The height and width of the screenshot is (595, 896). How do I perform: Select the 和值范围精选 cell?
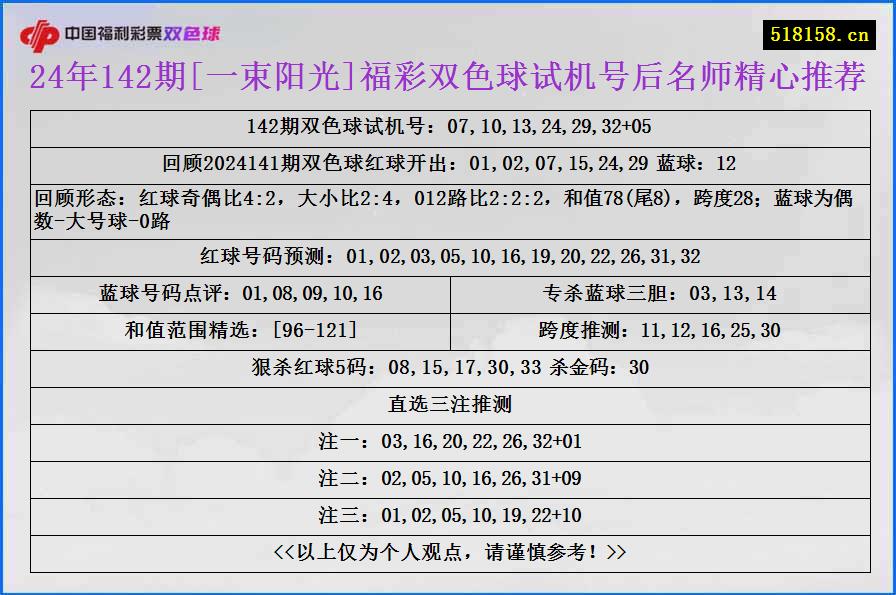(240, 330)
